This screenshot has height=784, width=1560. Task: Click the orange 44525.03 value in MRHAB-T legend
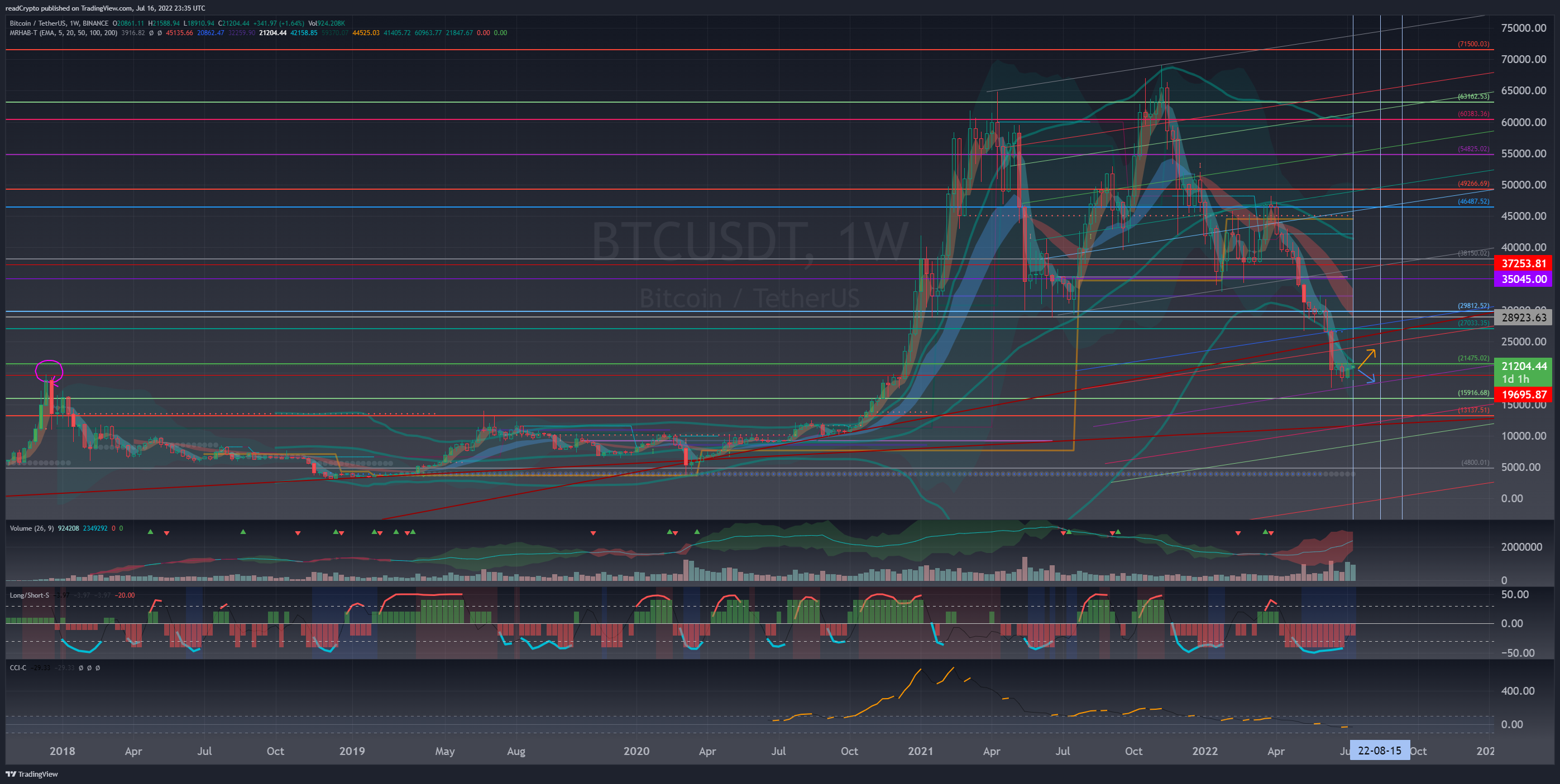(366, 33)
